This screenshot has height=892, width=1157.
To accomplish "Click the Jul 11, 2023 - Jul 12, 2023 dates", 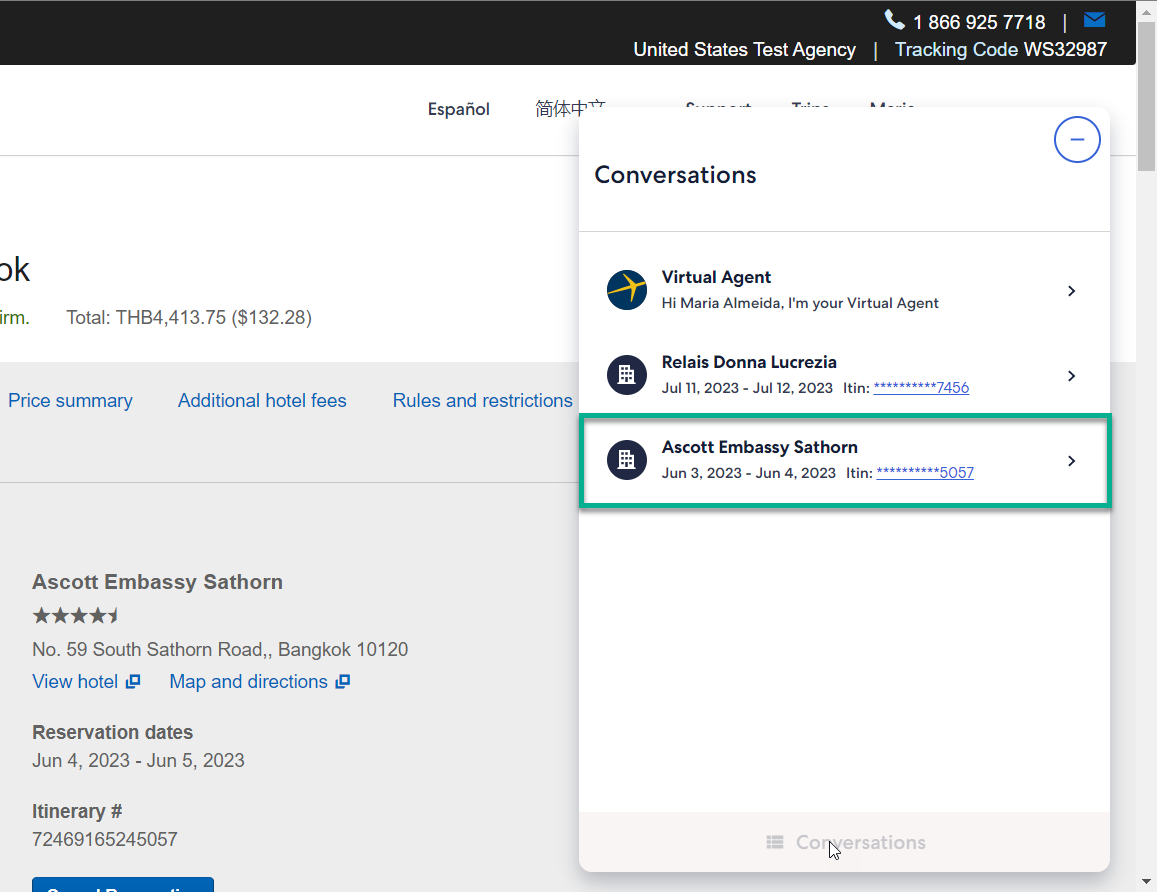I will [747, 387].
